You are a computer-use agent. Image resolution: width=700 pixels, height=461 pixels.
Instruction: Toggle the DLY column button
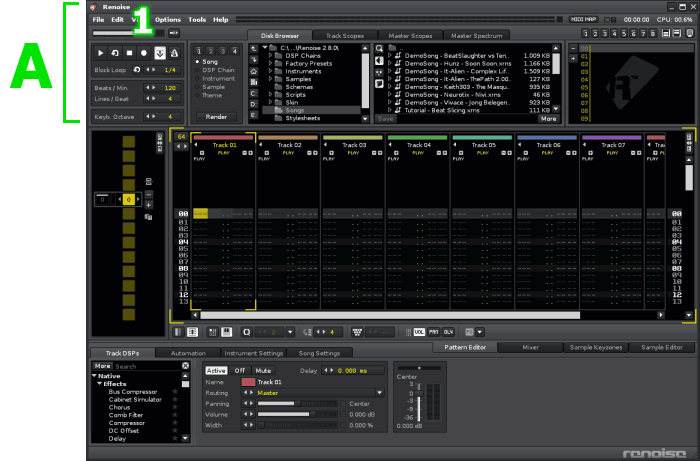click(x=448, y=332)
